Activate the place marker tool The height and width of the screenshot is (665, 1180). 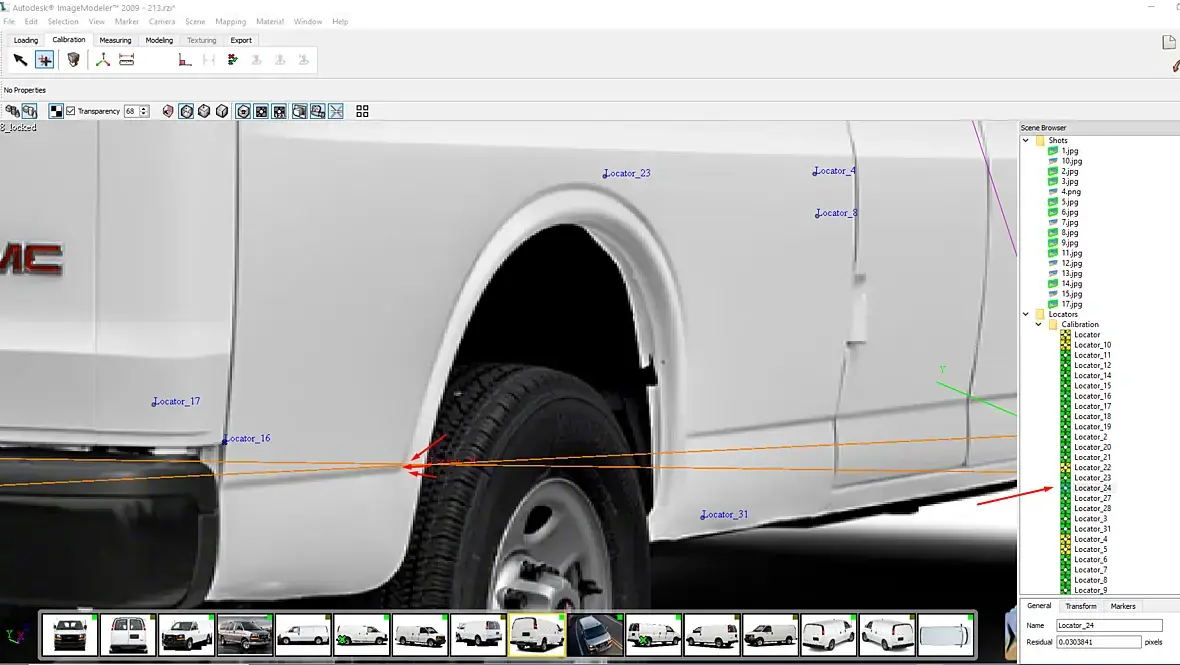tap(45, 60)
